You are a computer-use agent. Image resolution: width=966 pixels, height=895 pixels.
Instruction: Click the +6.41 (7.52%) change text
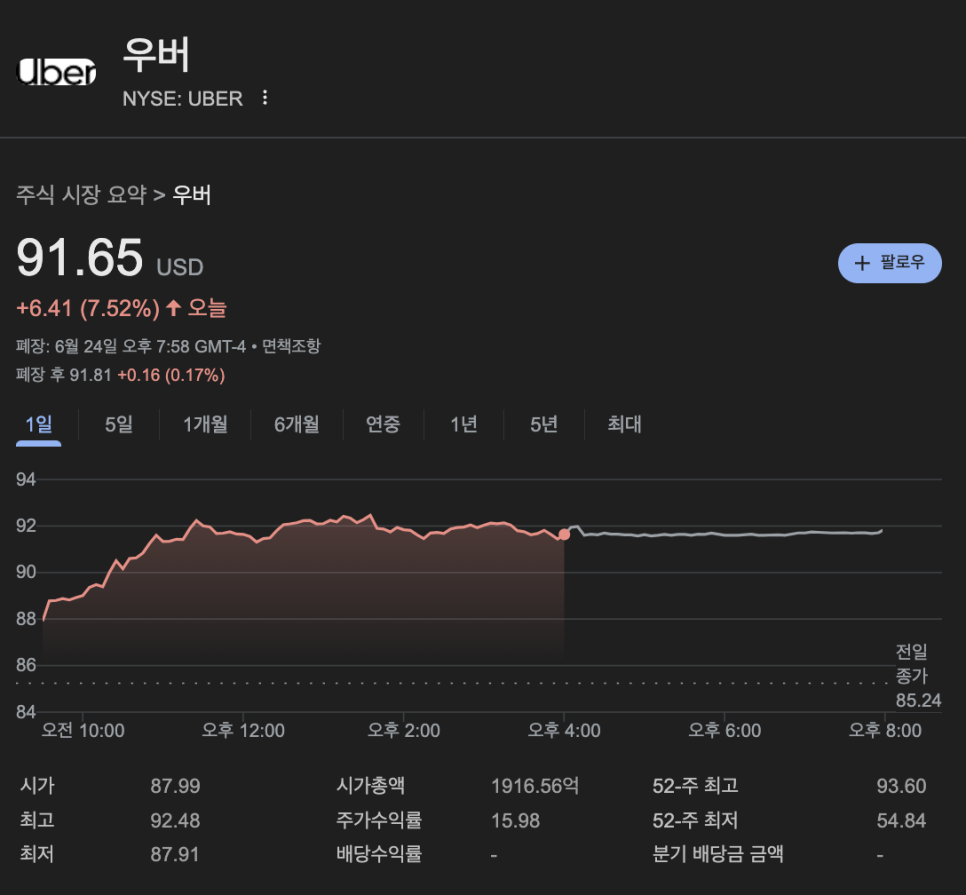88,308
